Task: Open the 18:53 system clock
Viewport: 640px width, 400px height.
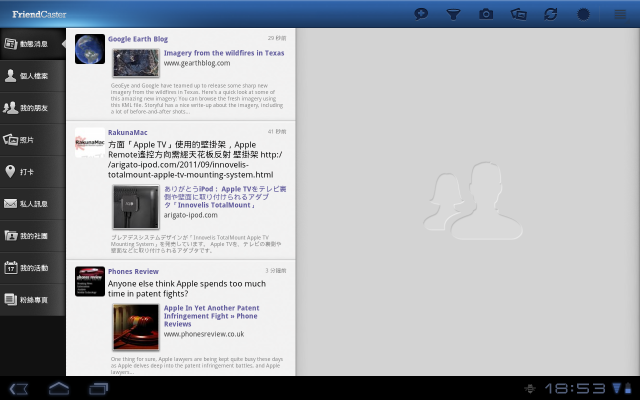Action: click(x=575, y=389)
